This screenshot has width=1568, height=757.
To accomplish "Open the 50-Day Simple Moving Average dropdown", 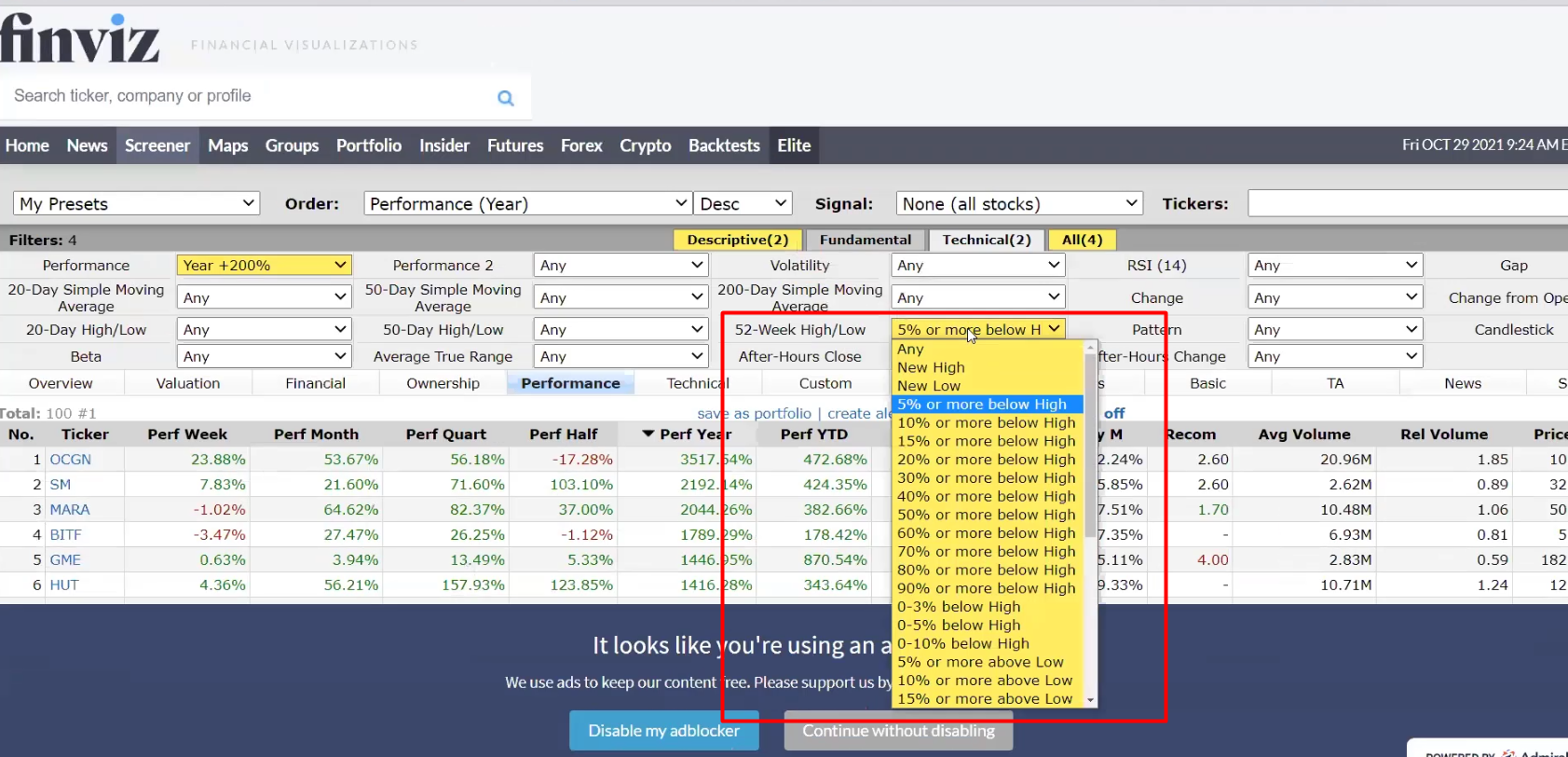I will [620, 297].
